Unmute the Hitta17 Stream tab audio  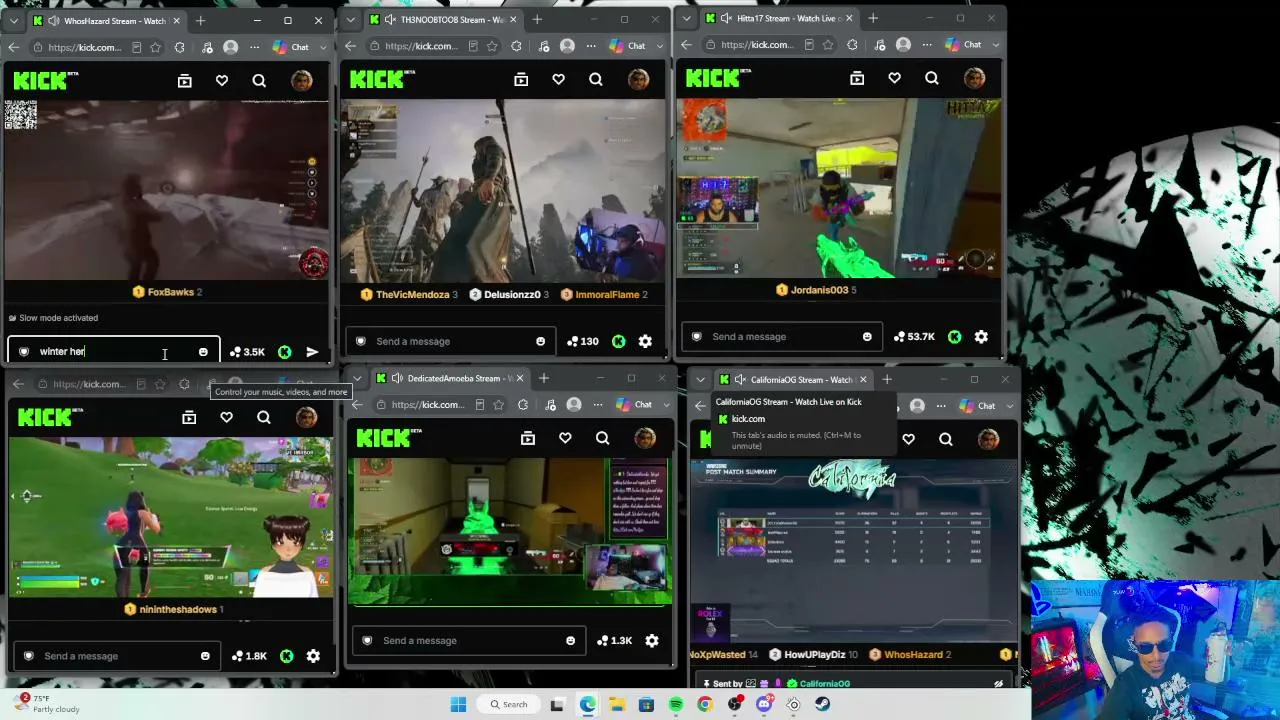tap(726, 18)
